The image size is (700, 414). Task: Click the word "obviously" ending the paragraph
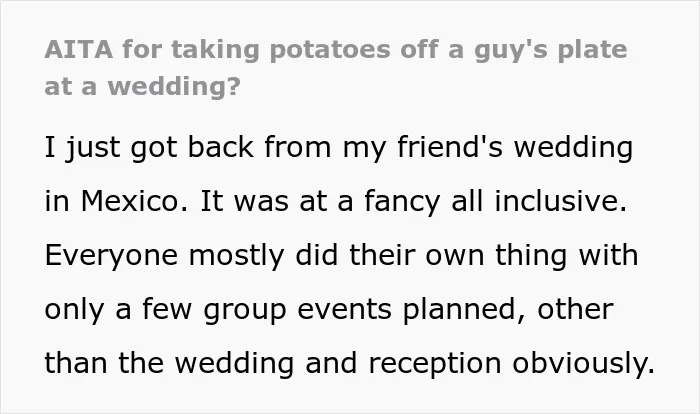pos(580,363)
